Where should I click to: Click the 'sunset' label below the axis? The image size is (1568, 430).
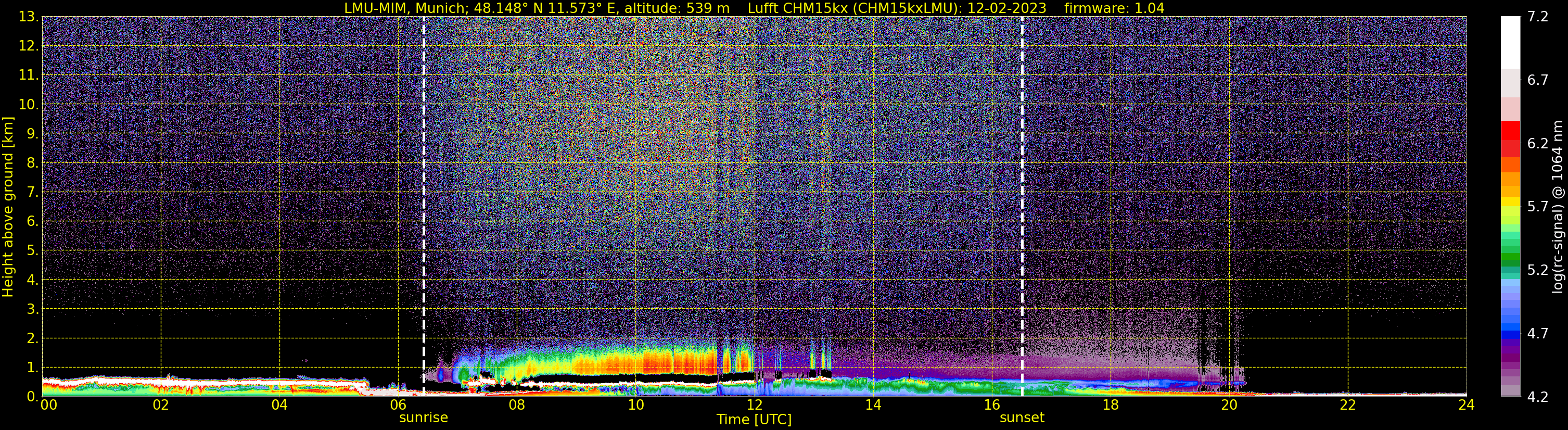(x=1022, y=418)
